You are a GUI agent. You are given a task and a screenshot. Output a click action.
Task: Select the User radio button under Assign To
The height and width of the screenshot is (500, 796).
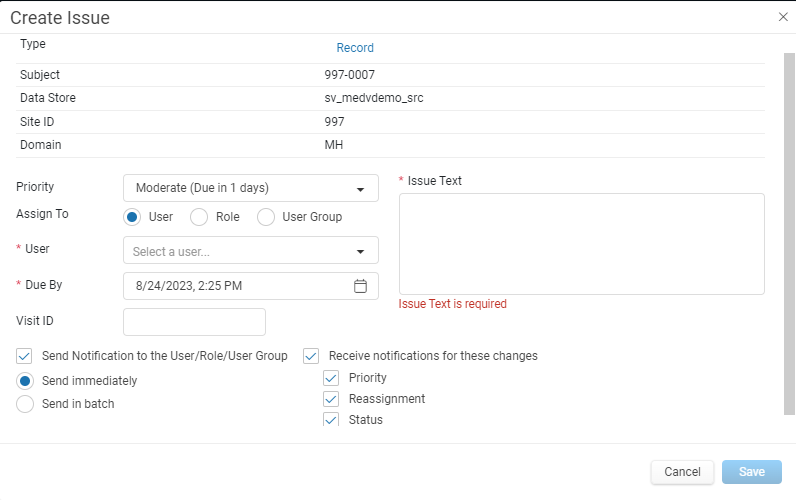pos(132,217)
